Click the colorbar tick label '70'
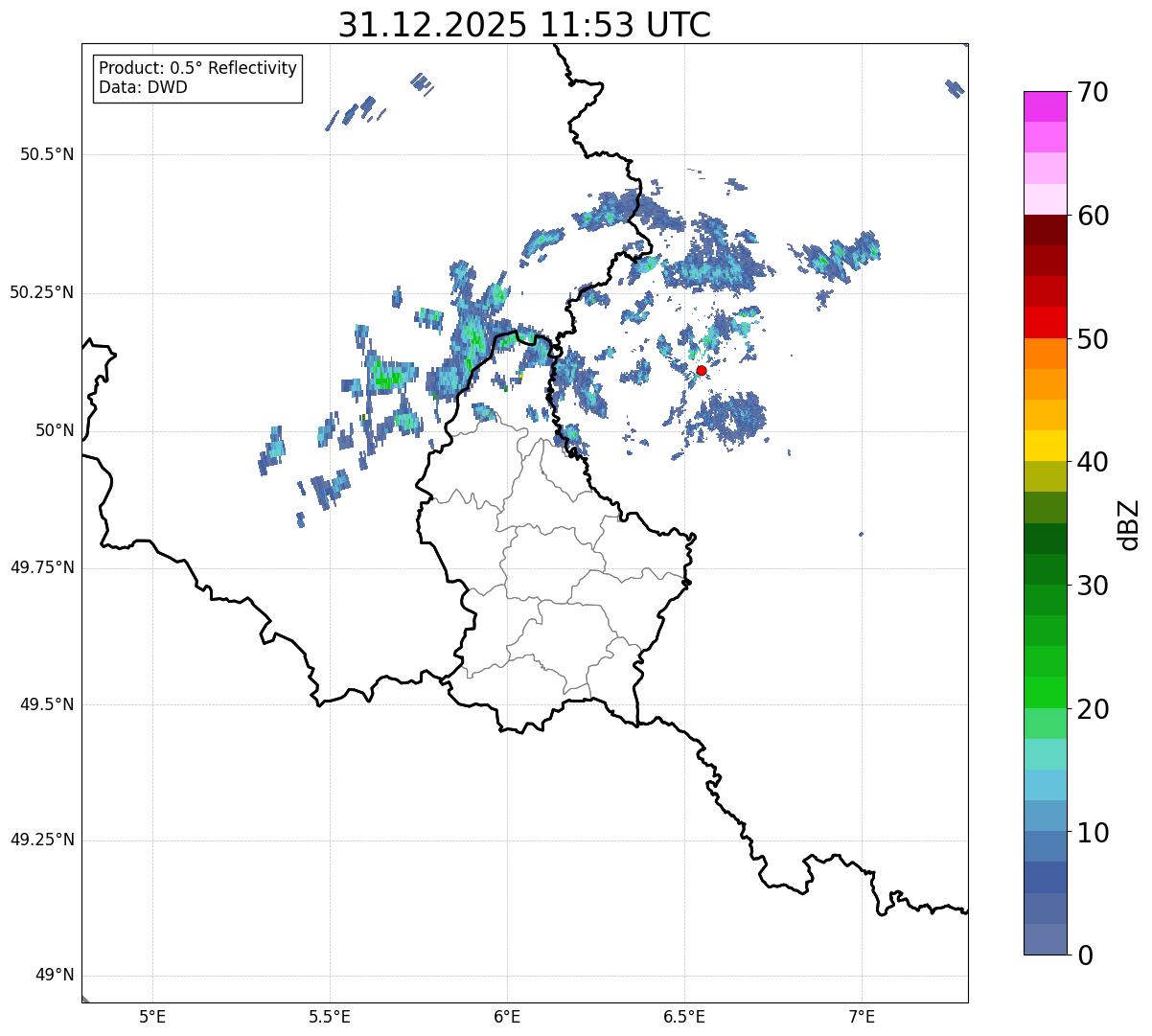This screenshot has height=1036, width=1152. point(1093,92)
